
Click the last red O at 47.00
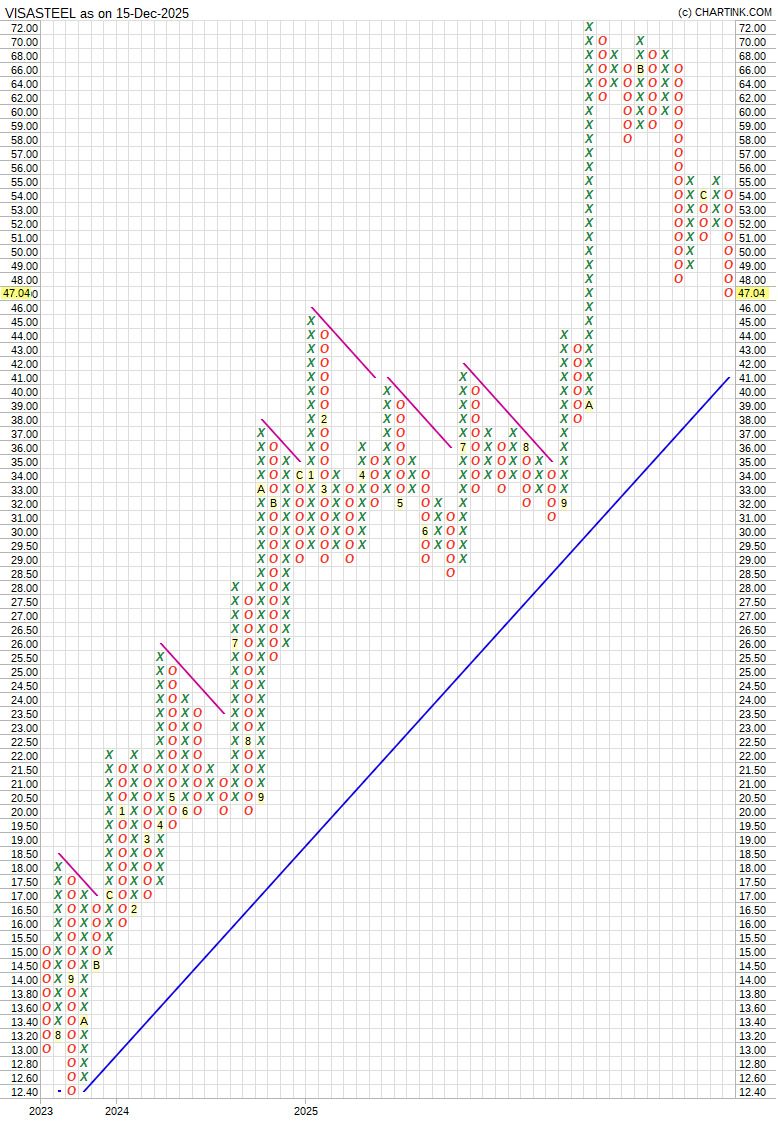tap(729, 293)
